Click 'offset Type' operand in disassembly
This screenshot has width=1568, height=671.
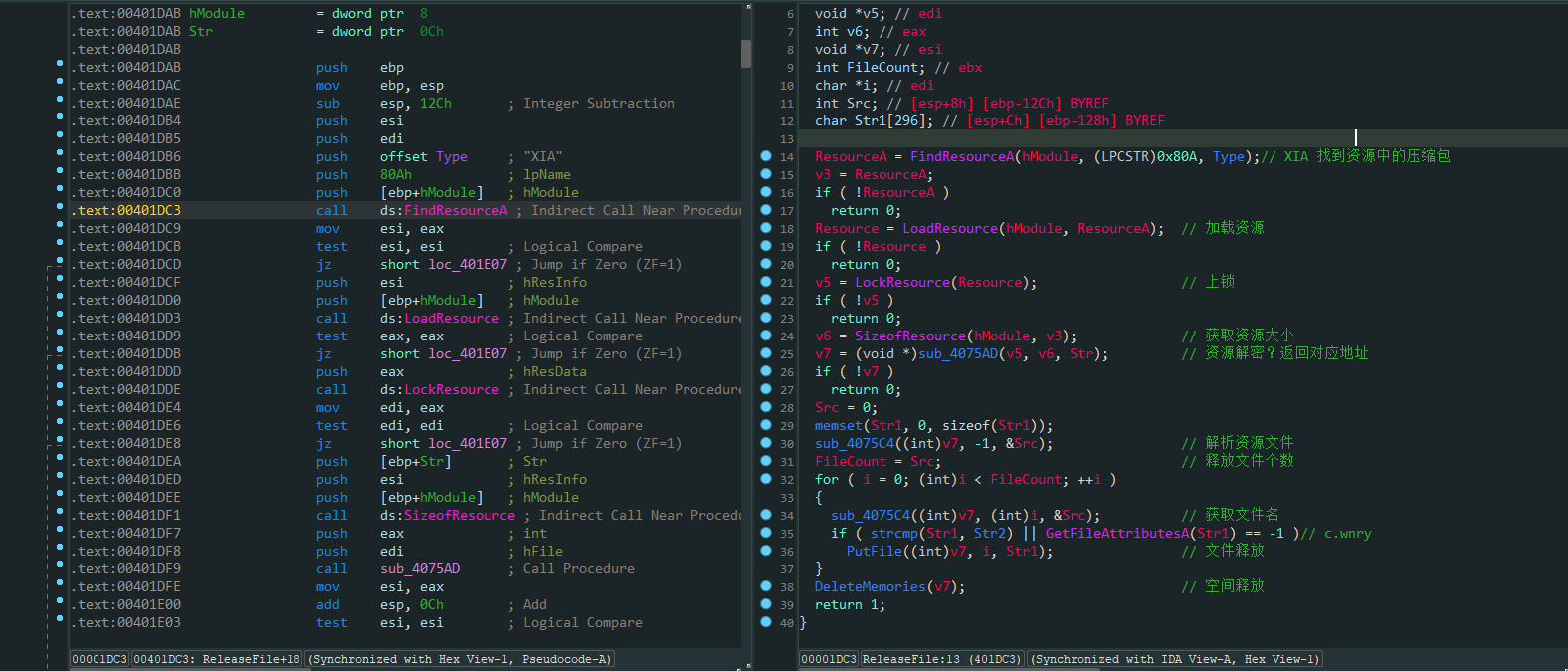coord(424,156)
